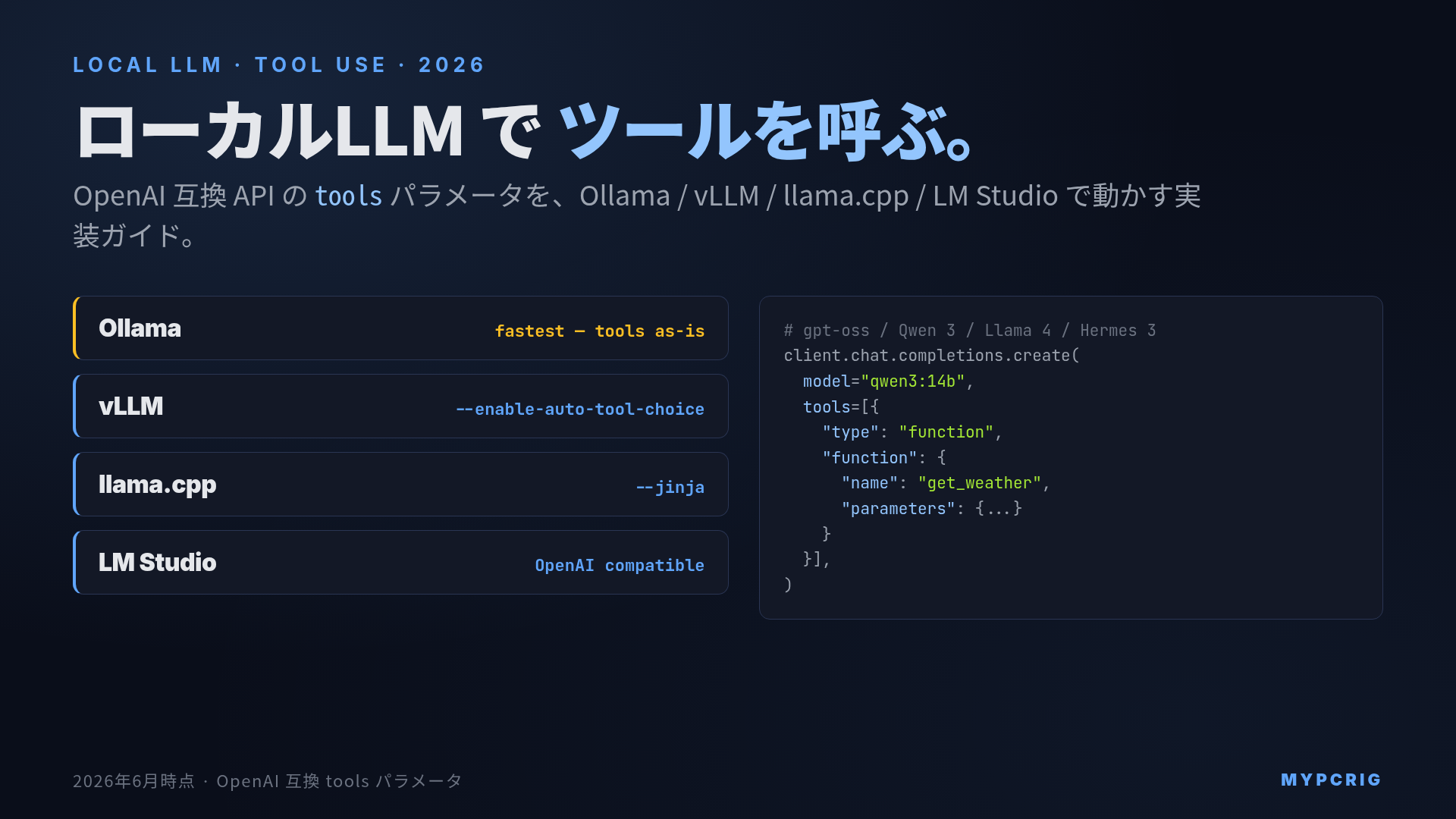Click the 'tools=[{' code line
The image size is (1456, 819).
click(841, 407)
